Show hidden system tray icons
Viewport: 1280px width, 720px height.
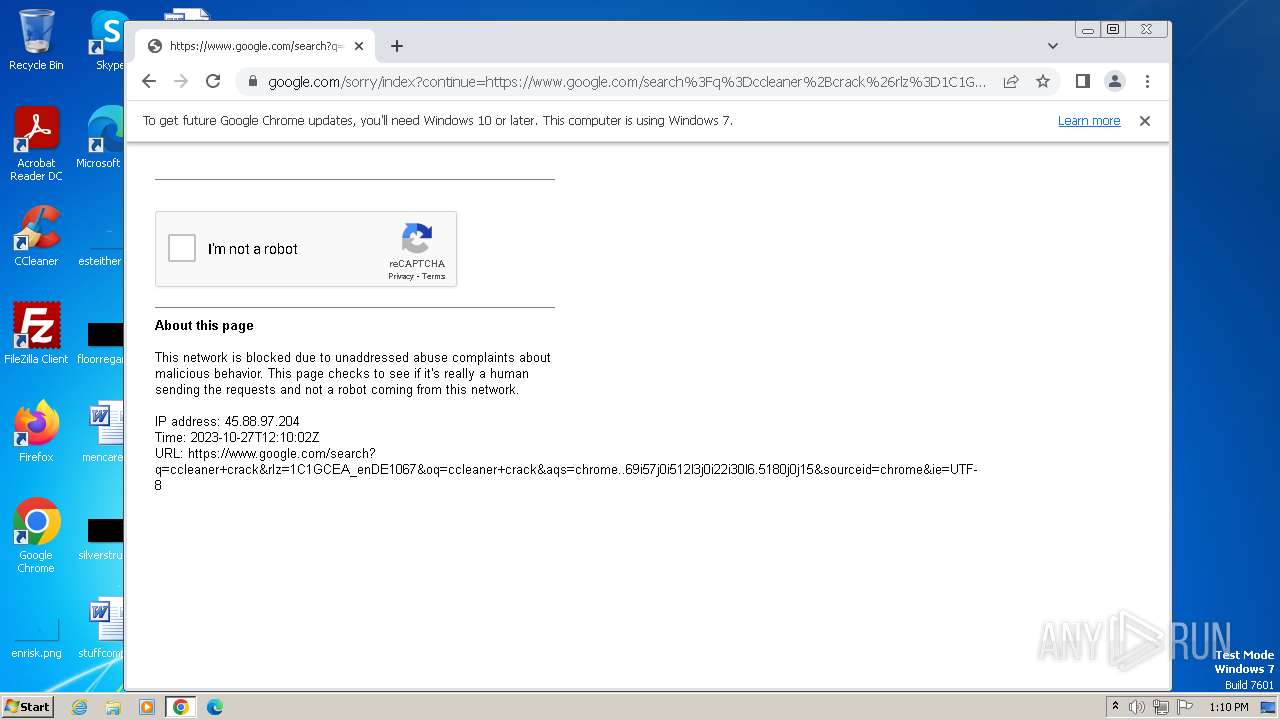1115,707
